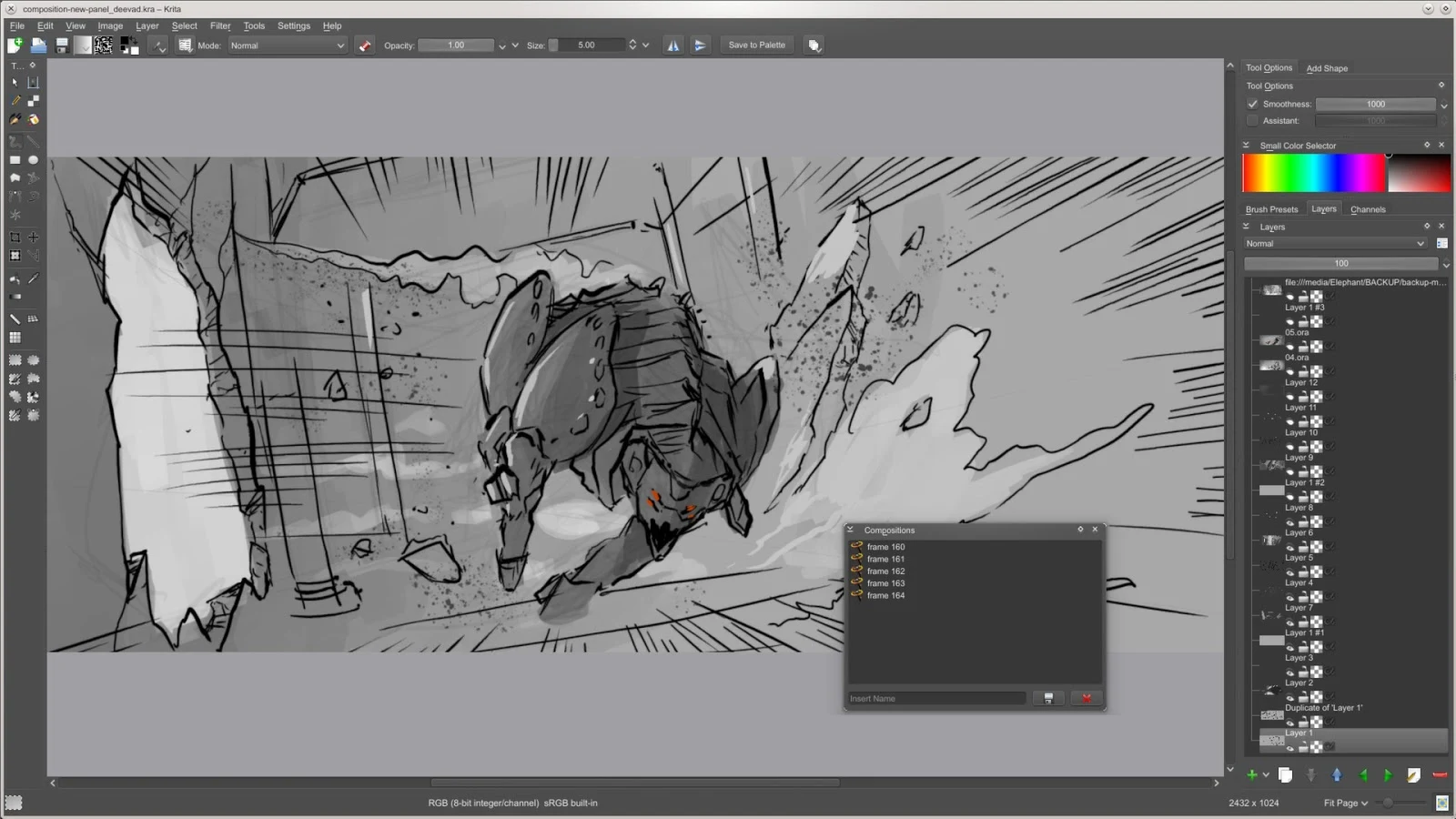1456x819 pixels.
Task: Switch to the Channels tab
Action: (x=1367, y=208)
